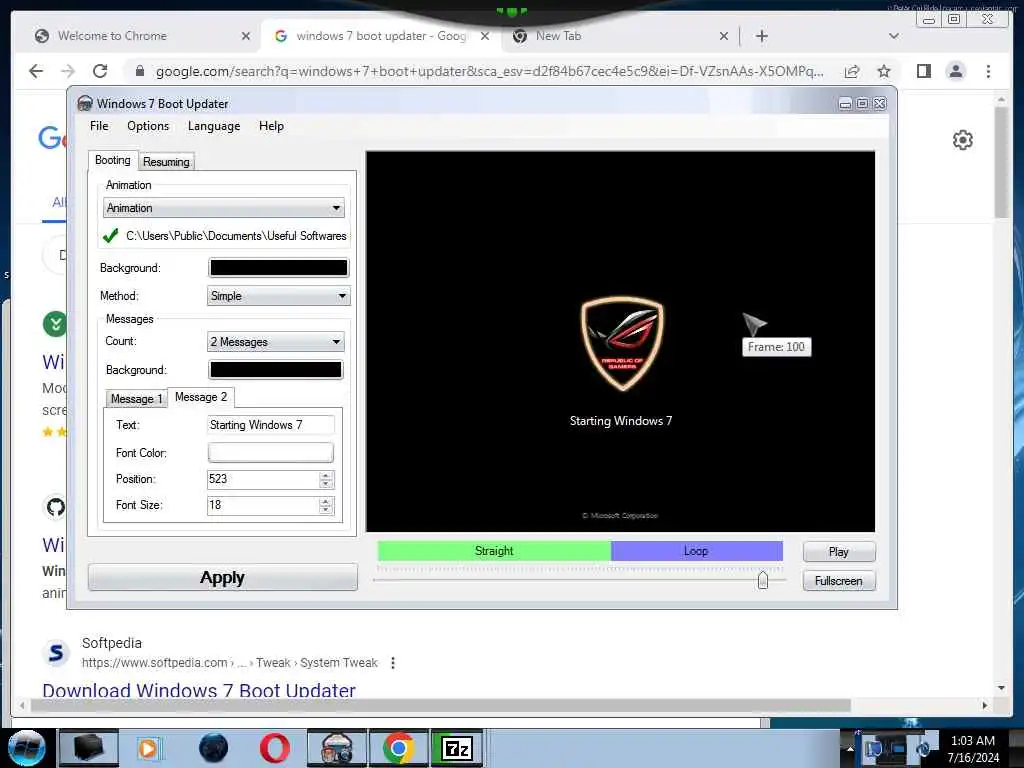Viewport: 1024px width, 768px height.
Task: Show hidden system tray icons
Action: [850, 748]
